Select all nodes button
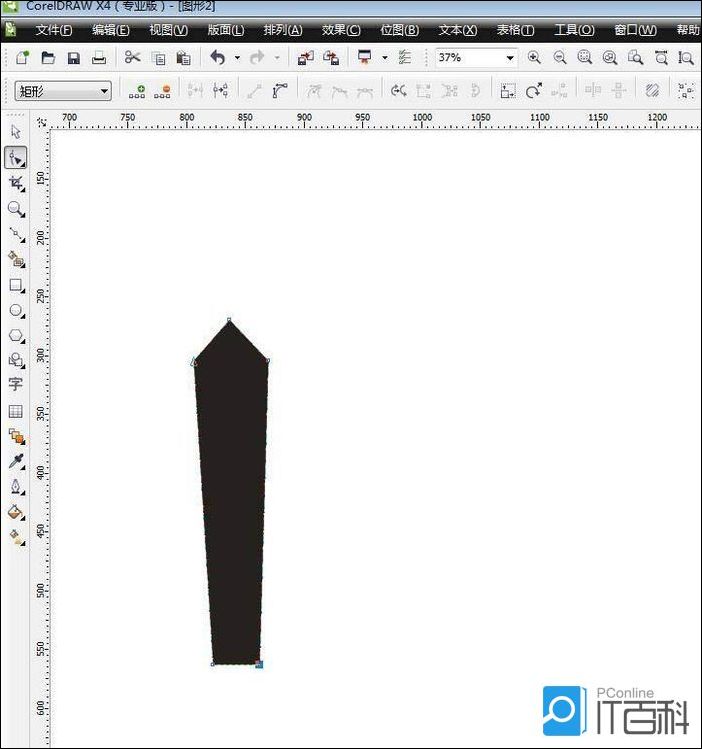The image size is (702, 749). 686,90
